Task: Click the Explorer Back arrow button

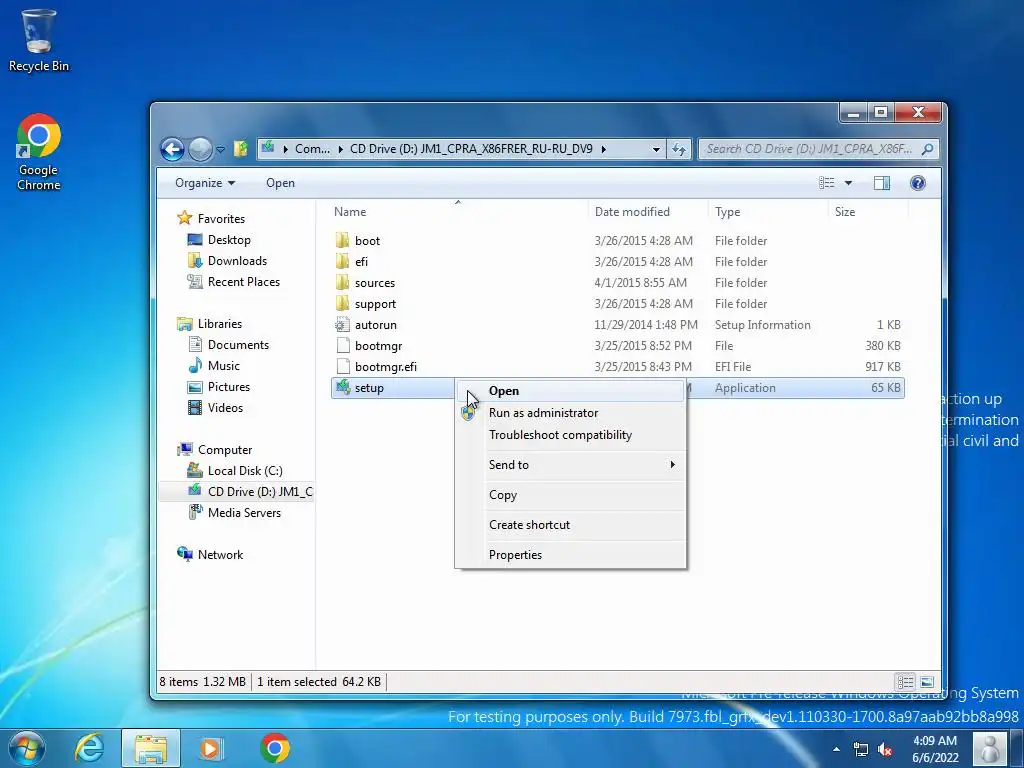Action: (x=172, y=150)
